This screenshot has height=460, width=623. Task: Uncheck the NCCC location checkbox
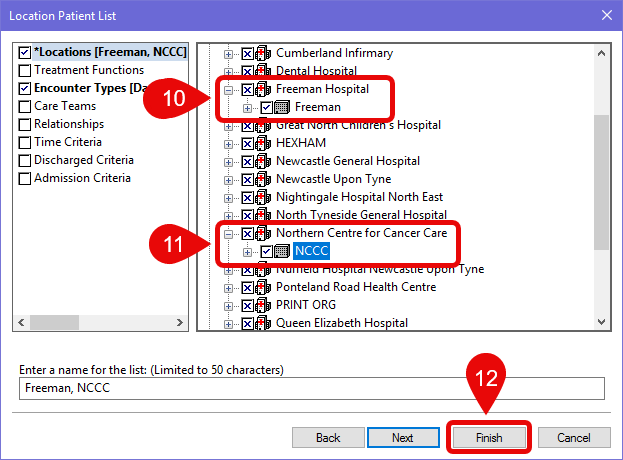[267, 251]
